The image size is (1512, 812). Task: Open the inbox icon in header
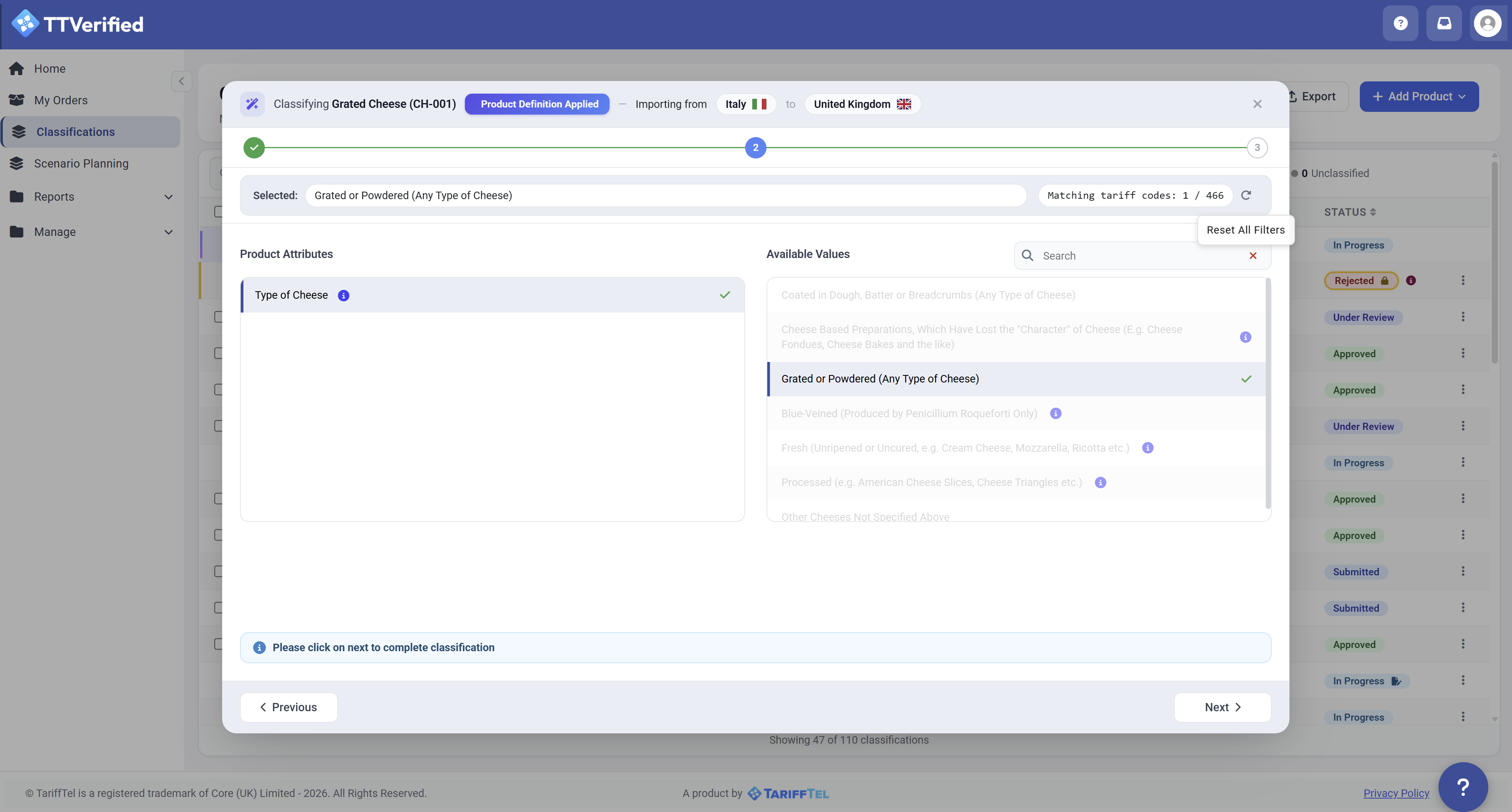[x=1444, y=23]
